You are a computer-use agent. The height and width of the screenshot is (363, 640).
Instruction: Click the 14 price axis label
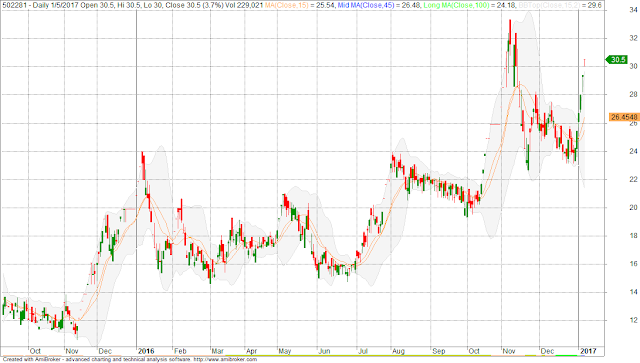tap(633, 292)
